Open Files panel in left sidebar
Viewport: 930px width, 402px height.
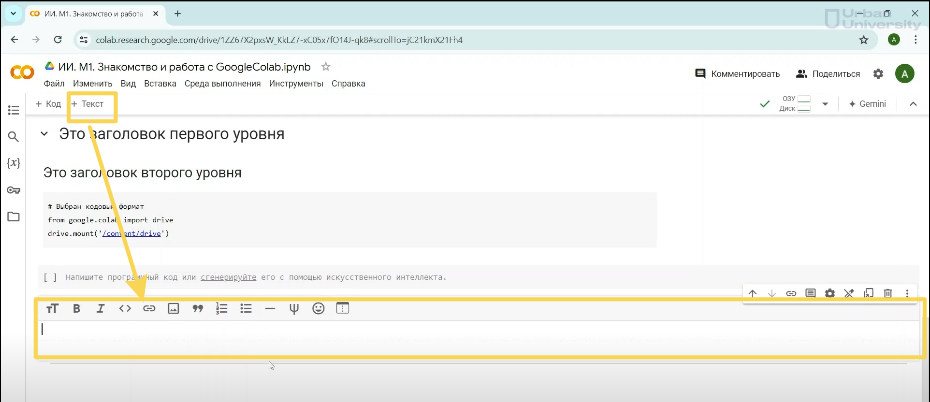pyautogui.click(x=13, y=217)
